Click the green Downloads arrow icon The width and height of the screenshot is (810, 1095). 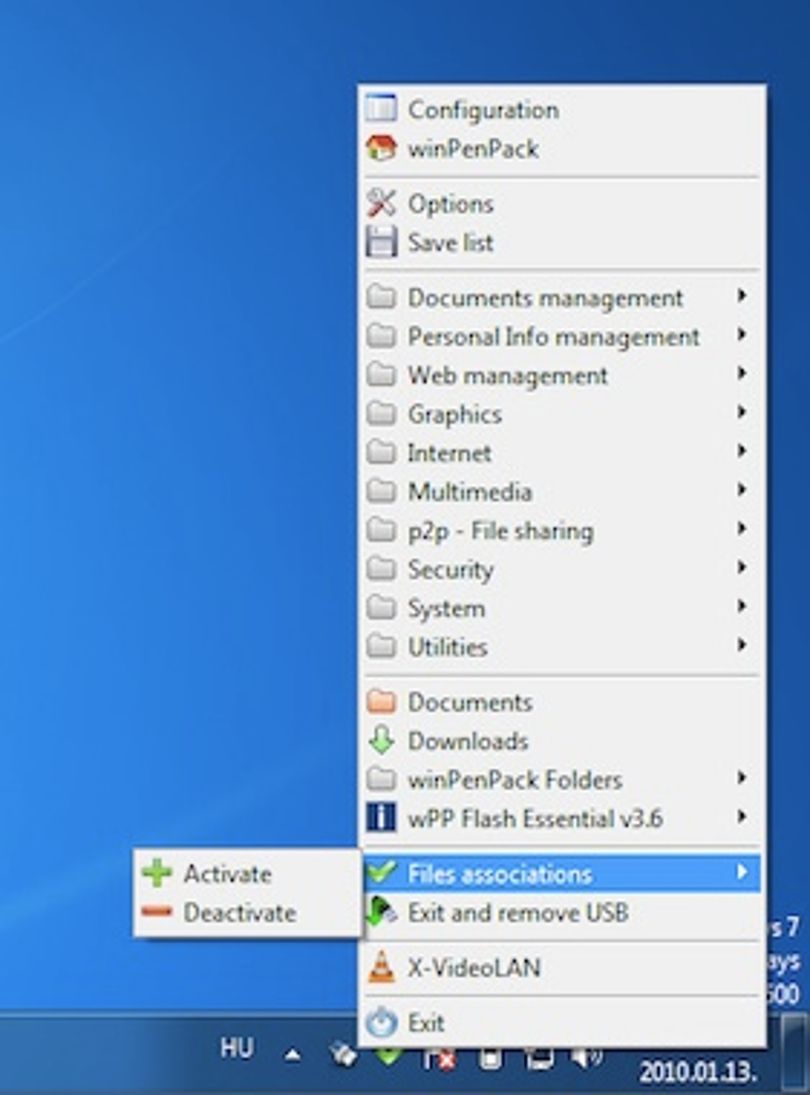[381, 741]
